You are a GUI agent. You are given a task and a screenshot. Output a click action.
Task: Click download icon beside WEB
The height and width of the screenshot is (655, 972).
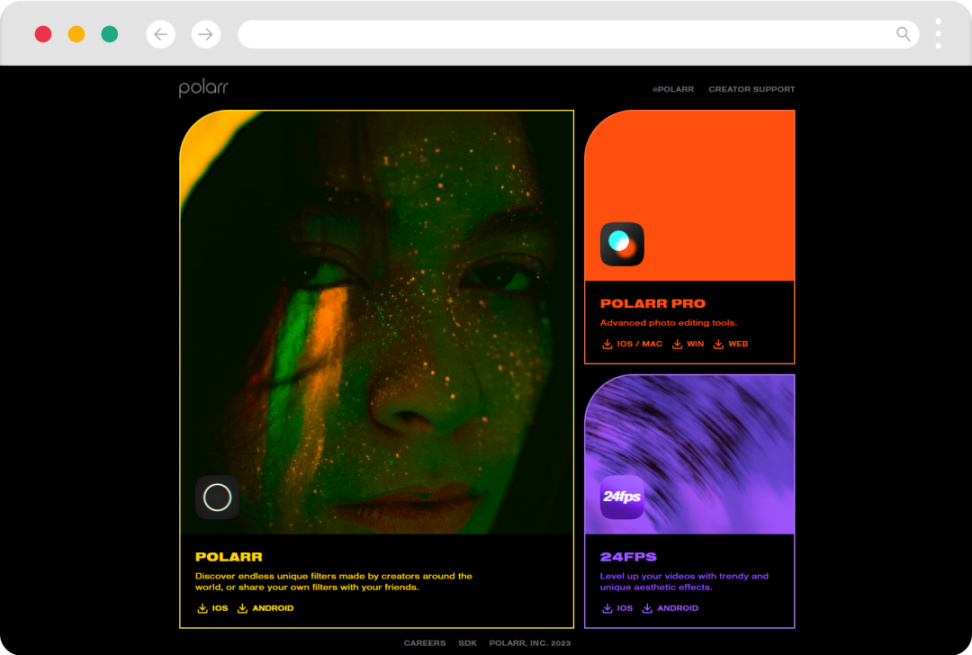[x=718, y=344]
